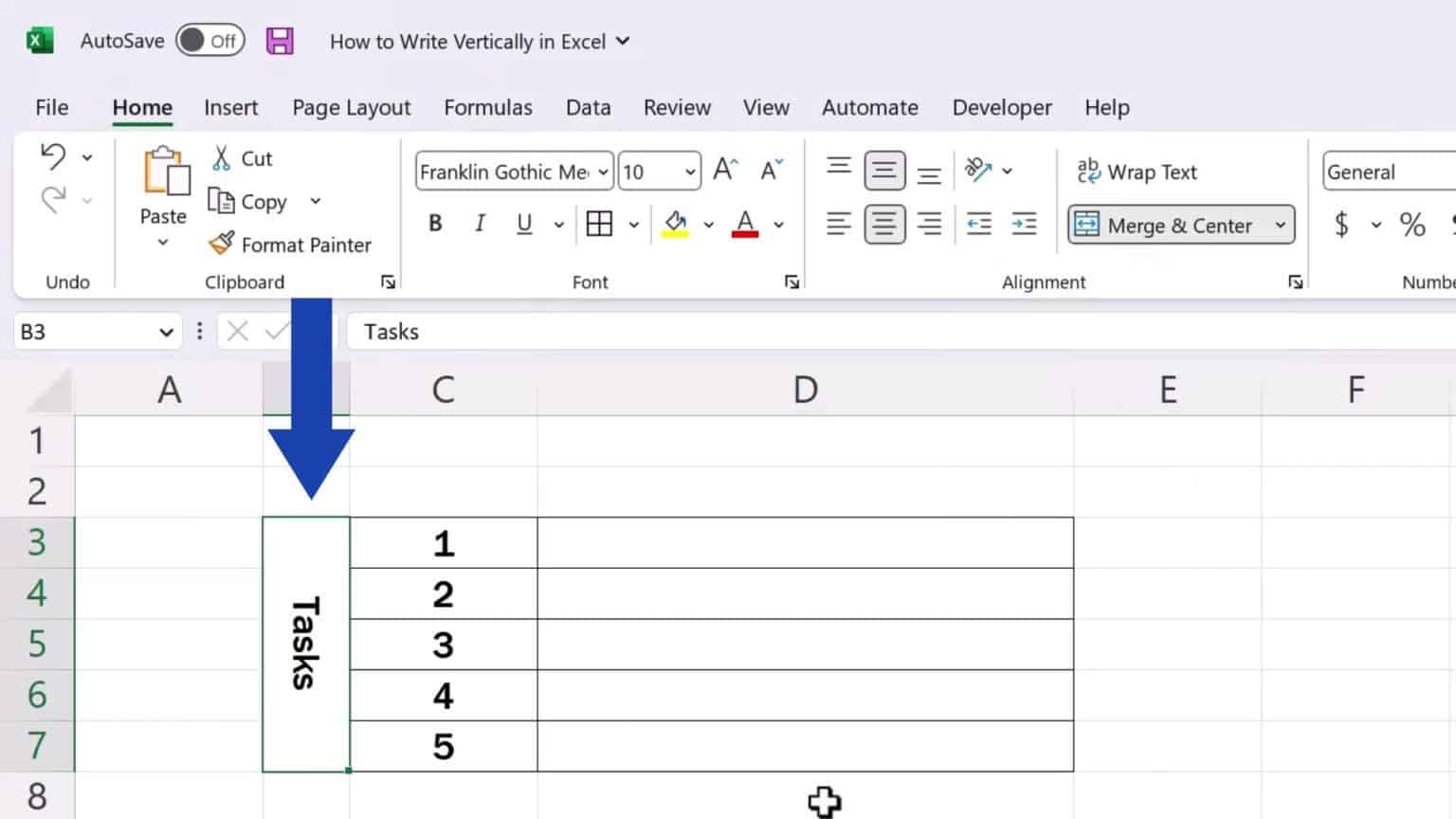Apply underline to the selection
The image size is (1456, 819).
(523, 224)
